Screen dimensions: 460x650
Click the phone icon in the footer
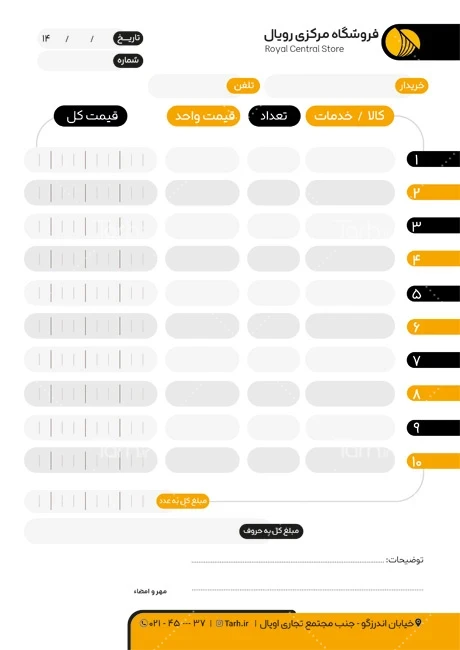click(144, 623)
